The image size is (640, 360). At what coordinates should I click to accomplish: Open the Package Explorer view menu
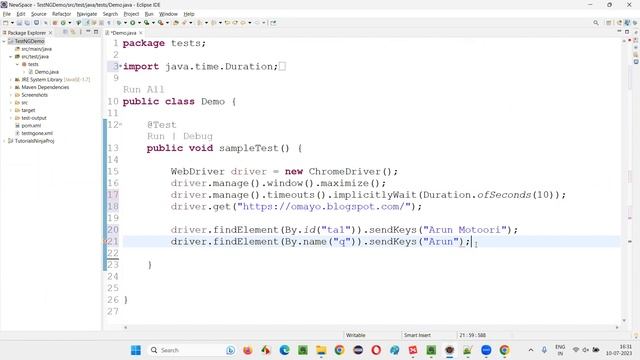80,32
